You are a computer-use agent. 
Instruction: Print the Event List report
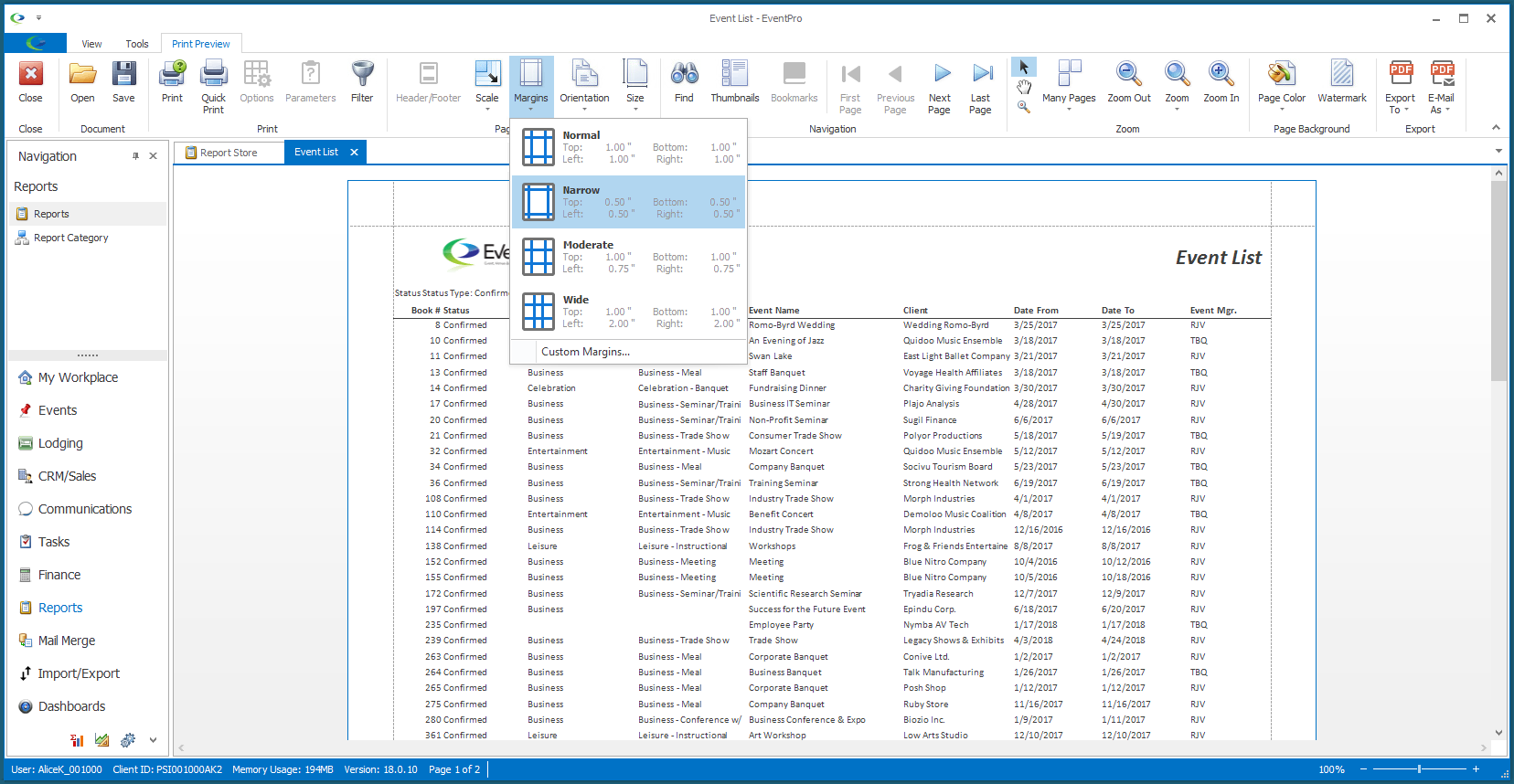point(172,82)
